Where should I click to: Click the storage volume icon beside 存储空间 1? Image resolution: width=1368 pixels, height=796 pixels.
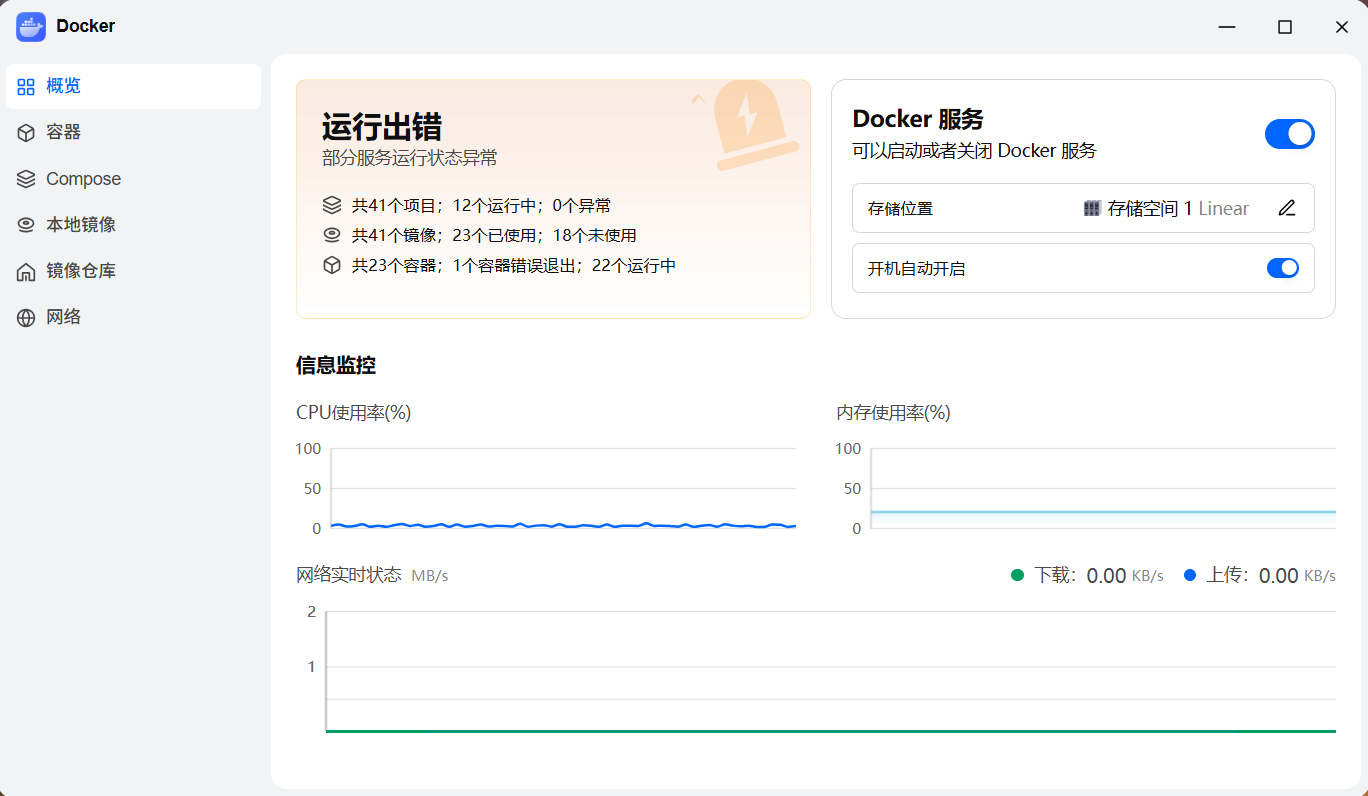[1092, 208]
